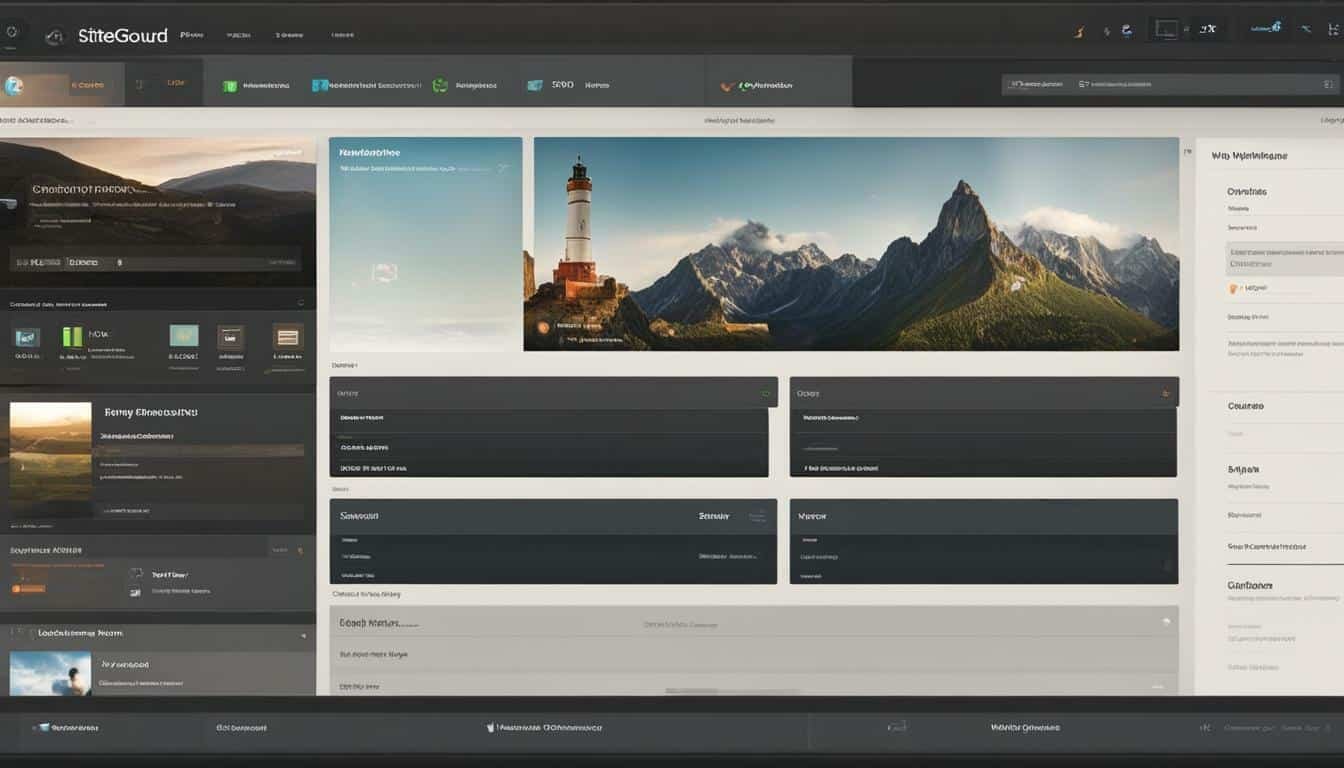Open the sunset field thumbnail
Screen dimensions: 1344x768
[50, 454]
